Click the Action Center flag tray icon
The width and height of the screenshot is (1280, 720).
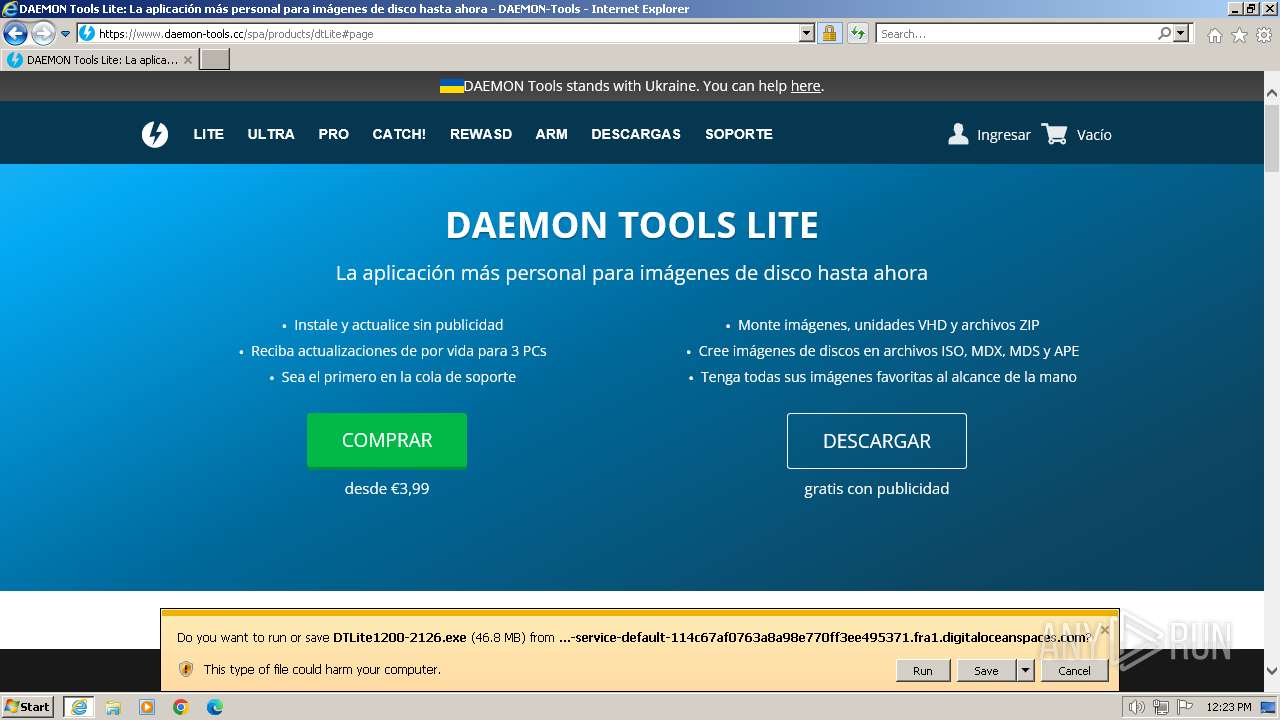pyautogui.click(x=1185, y=707)
